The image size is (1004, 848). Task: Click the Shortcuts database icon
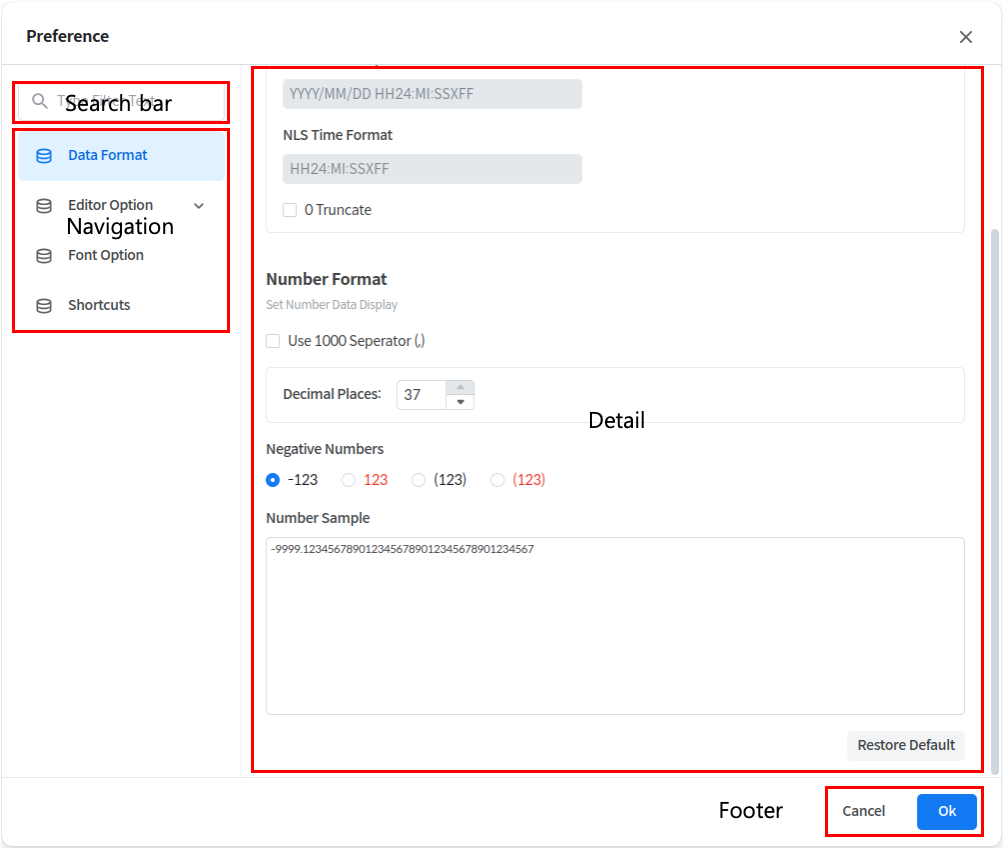(x=44, y=306)
